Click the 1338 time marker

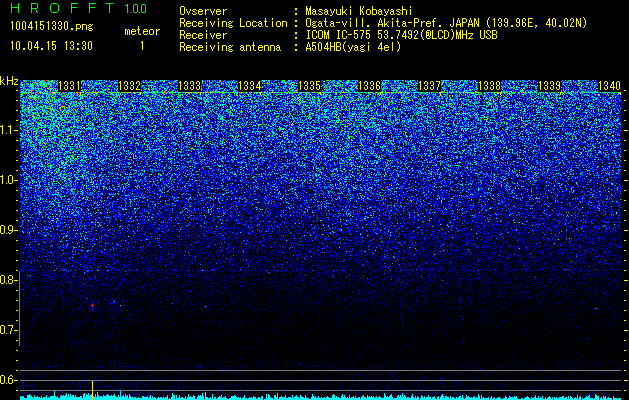tap(489, 86)
